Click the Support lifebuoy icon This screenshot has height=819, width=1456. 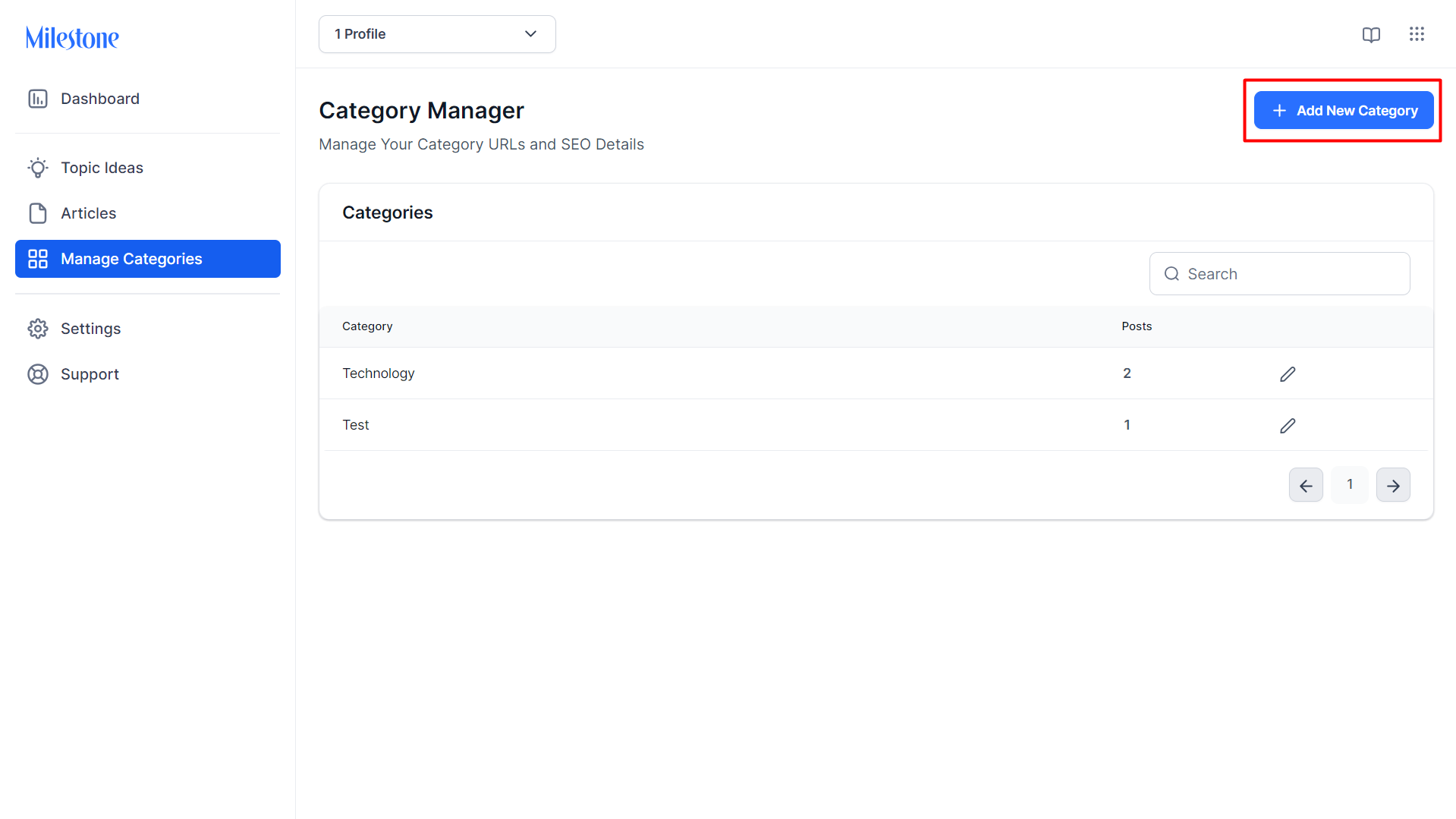pyautogui.click(x=38, y=374)
